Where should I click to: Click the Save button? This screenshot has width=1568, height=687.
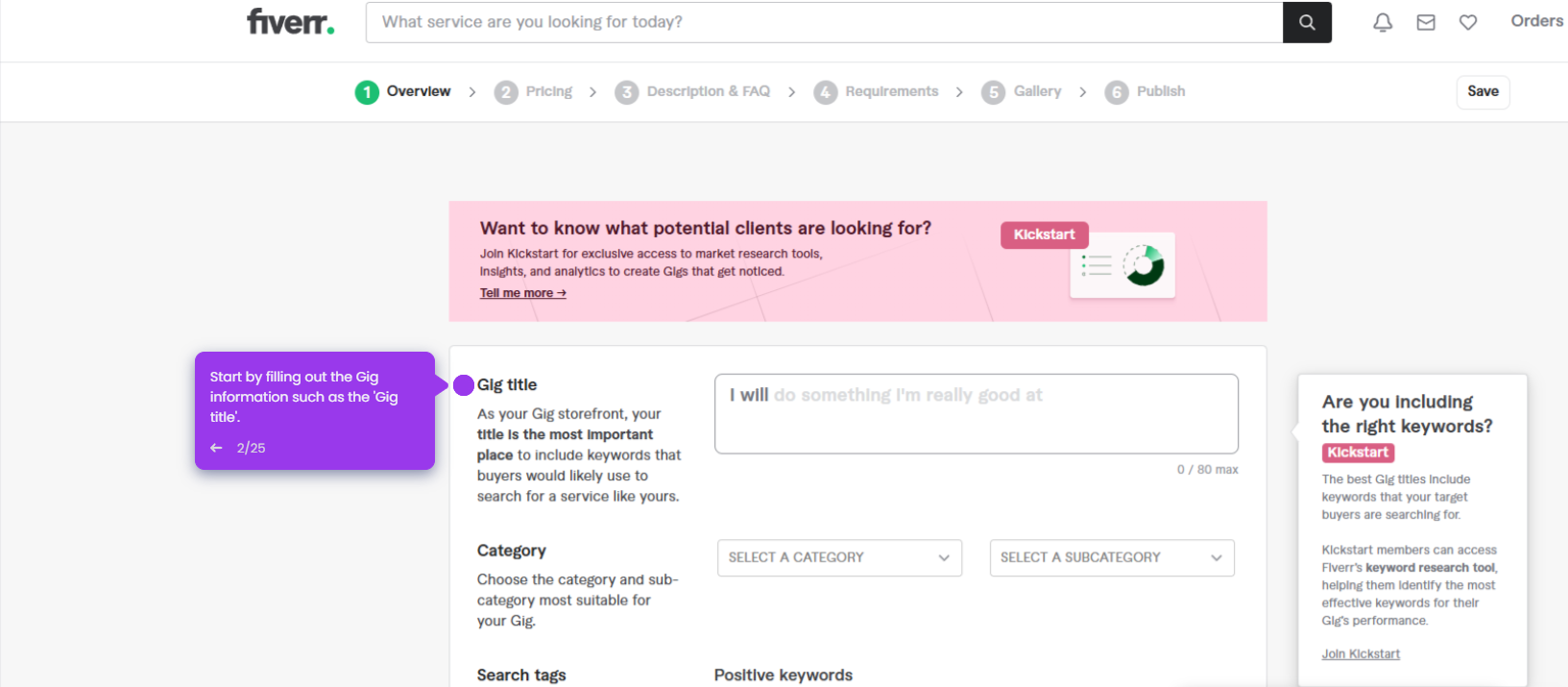click(x=1483, y=91)
